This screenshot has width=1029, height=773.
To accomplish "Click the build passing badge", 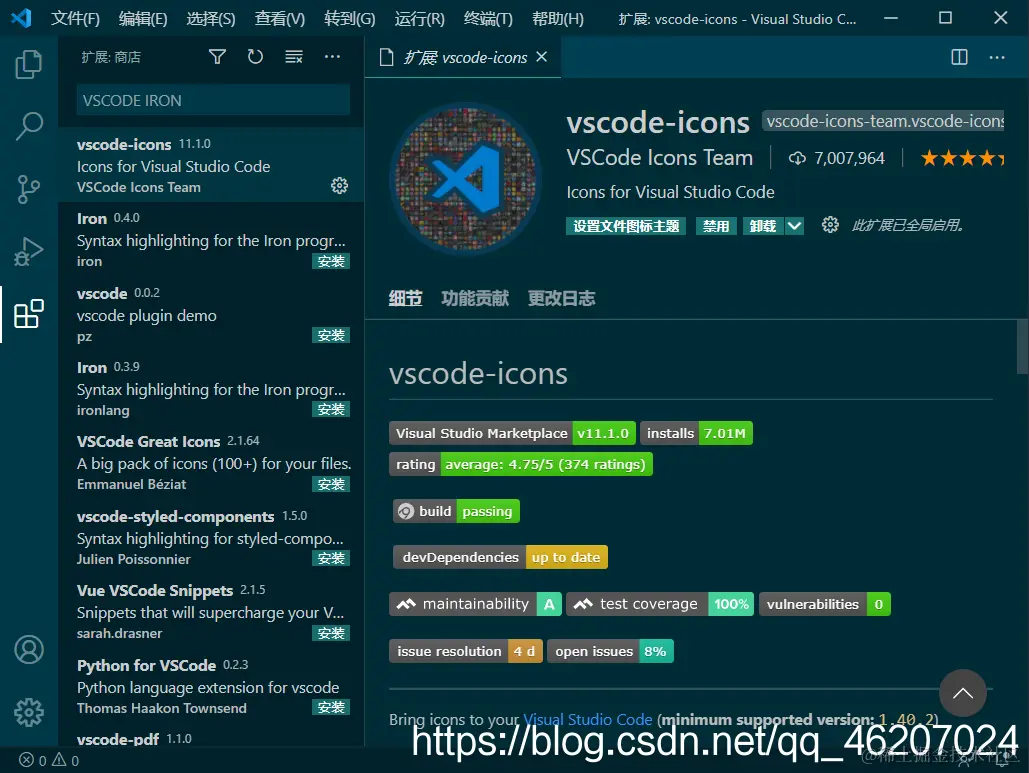I will (457, 511).
